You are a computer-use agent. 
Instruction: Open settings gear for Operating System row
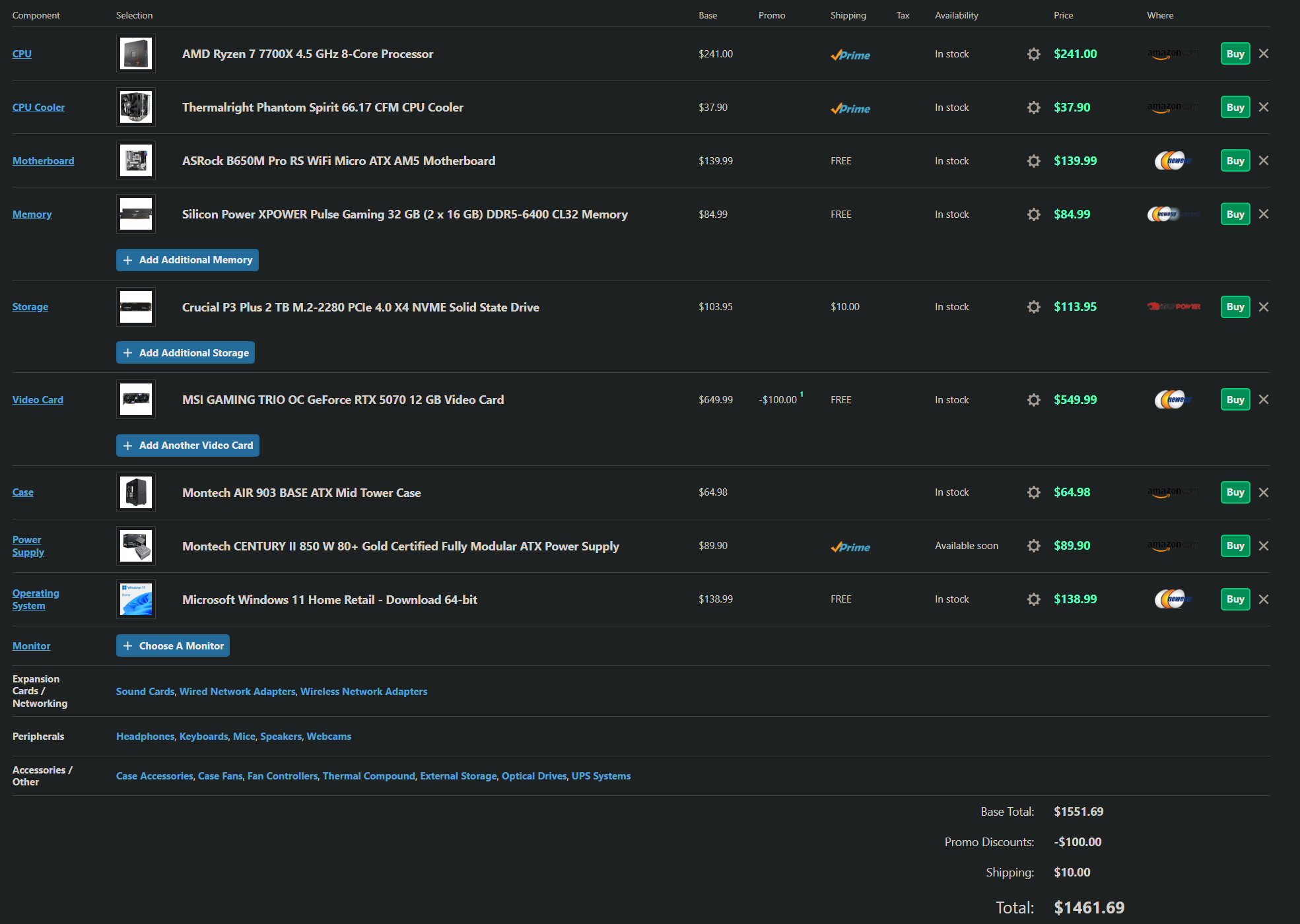(x=1034, y=599)
